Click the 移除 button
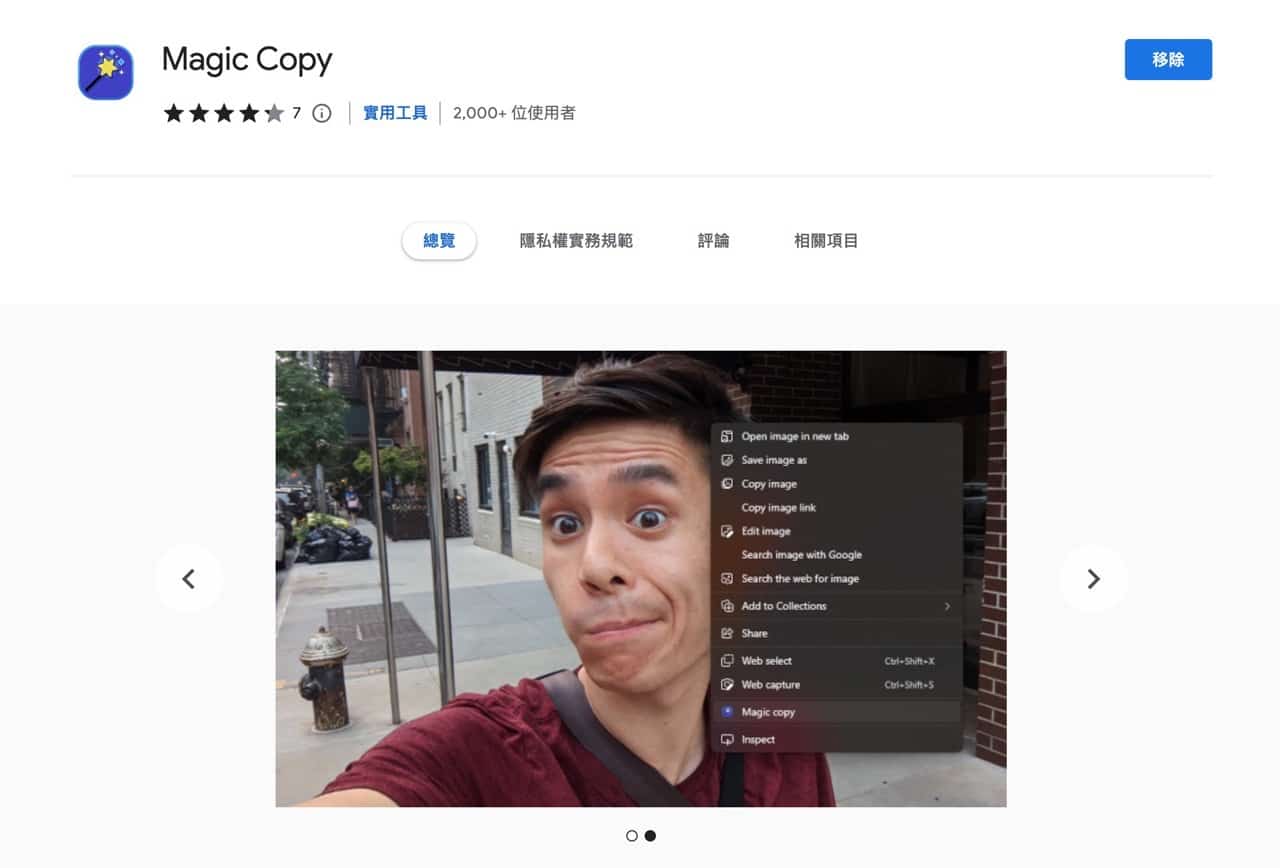The height and width of the screenshot is (868, 1280). [x=1168, y=60]
